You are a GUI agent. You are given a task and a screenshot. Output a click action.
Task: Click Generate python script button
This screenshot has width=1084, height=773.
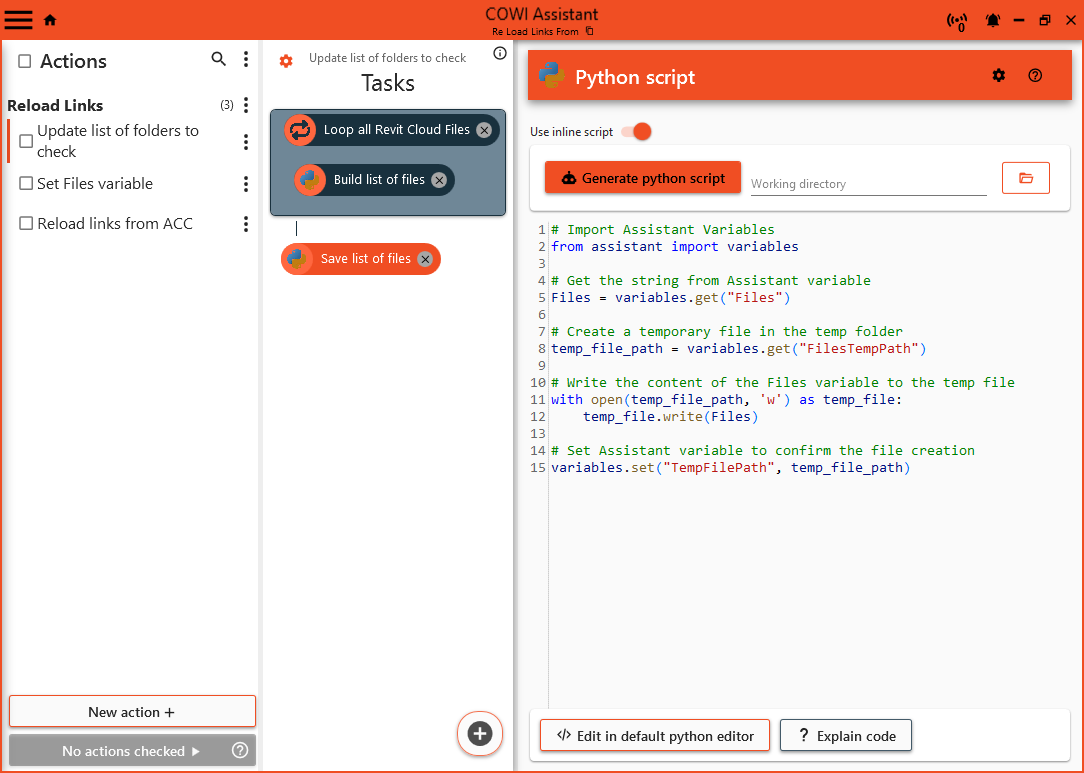[x=642, y=178]
